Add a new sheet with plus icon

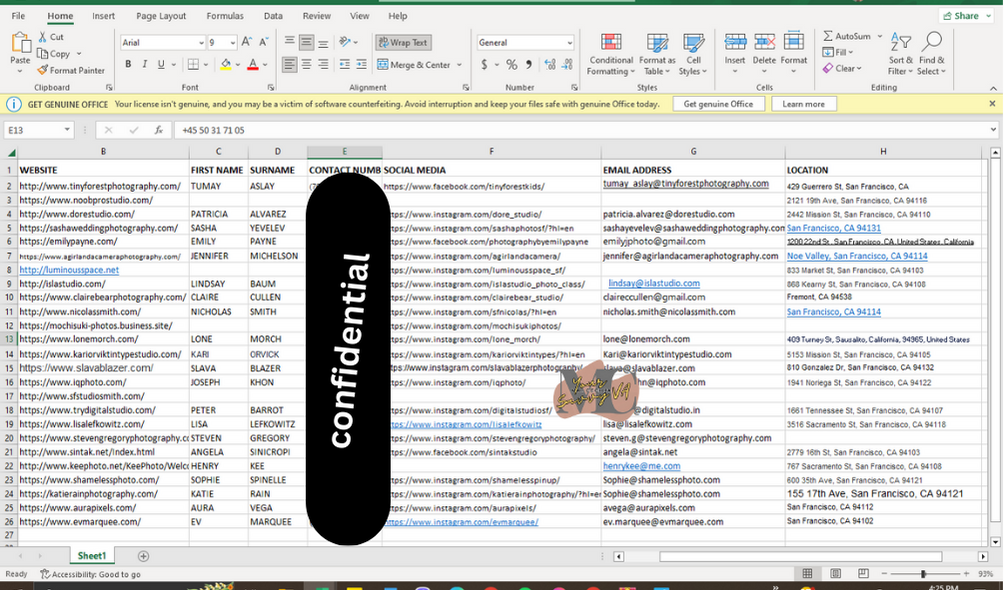[143, 556]
